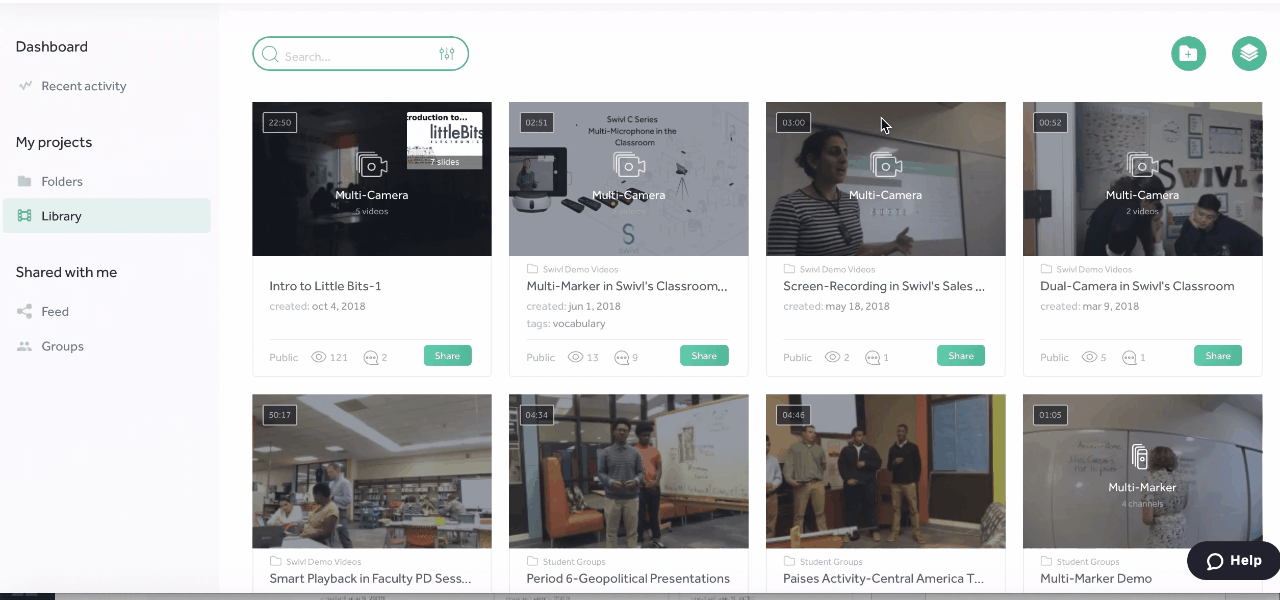The width and height of the screenshot is (1280, 600).
Task: Open Period 6-Geopolitical Presentations video thumbnail
Action: pyautogui.click(x=628, y=471)
